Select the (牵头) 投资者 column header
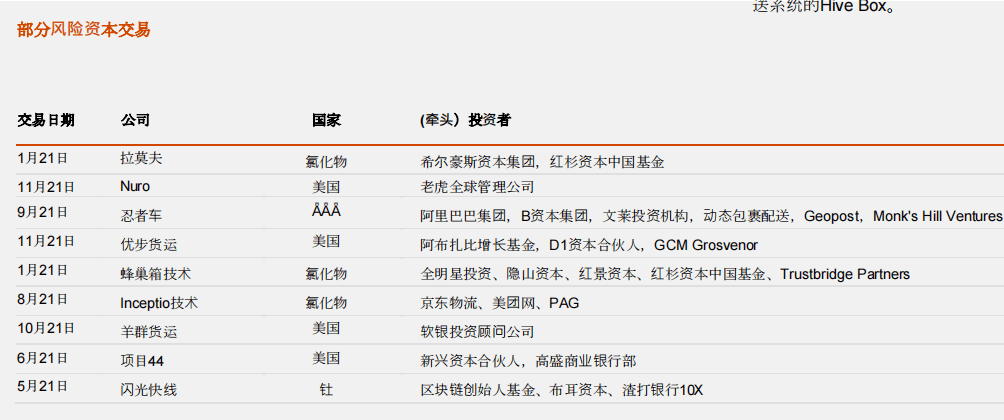The width and height of the screenshot is (1004, 420). click(x=466, y=120)
